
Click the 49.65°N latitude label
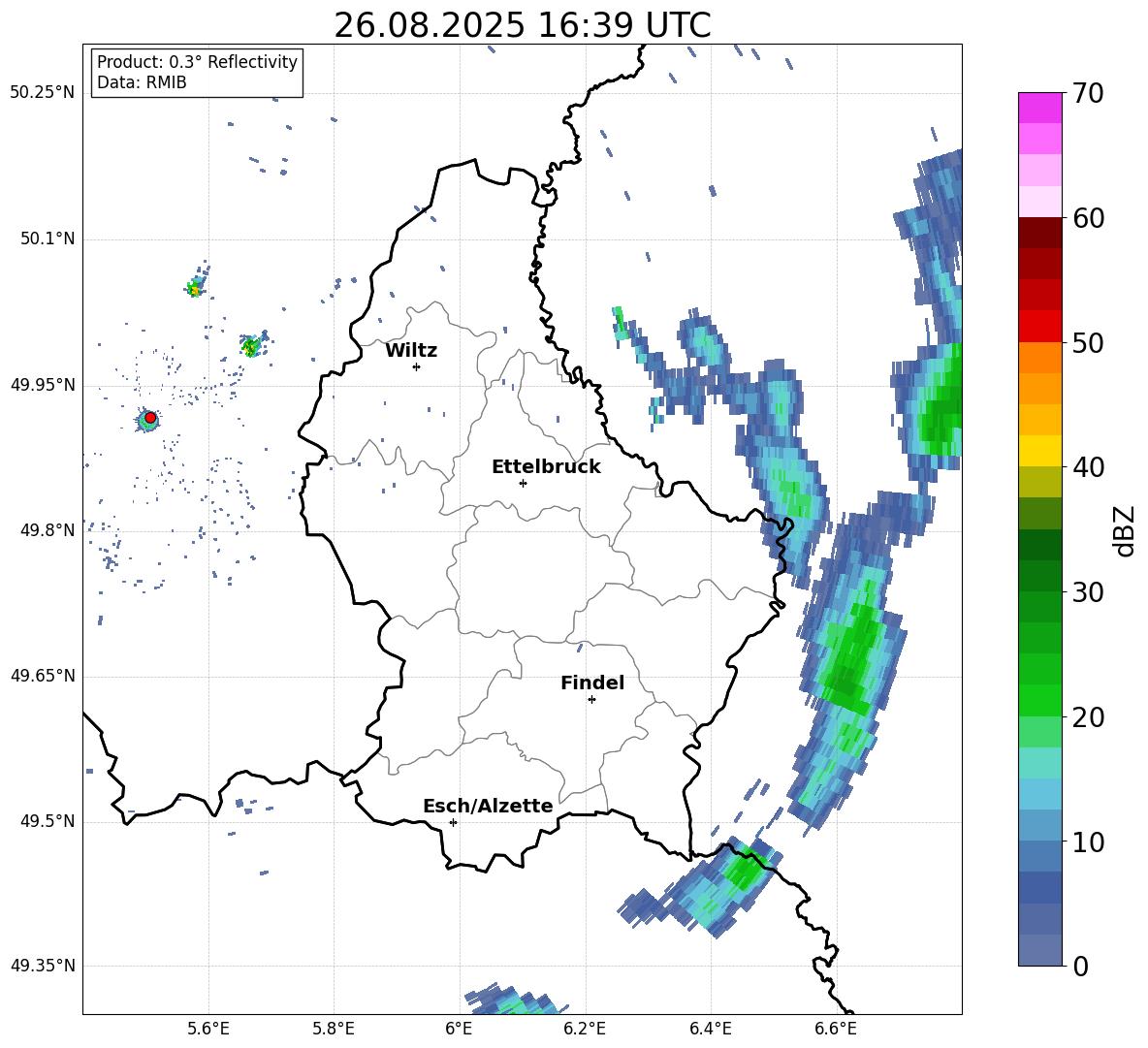coord(43,676)
